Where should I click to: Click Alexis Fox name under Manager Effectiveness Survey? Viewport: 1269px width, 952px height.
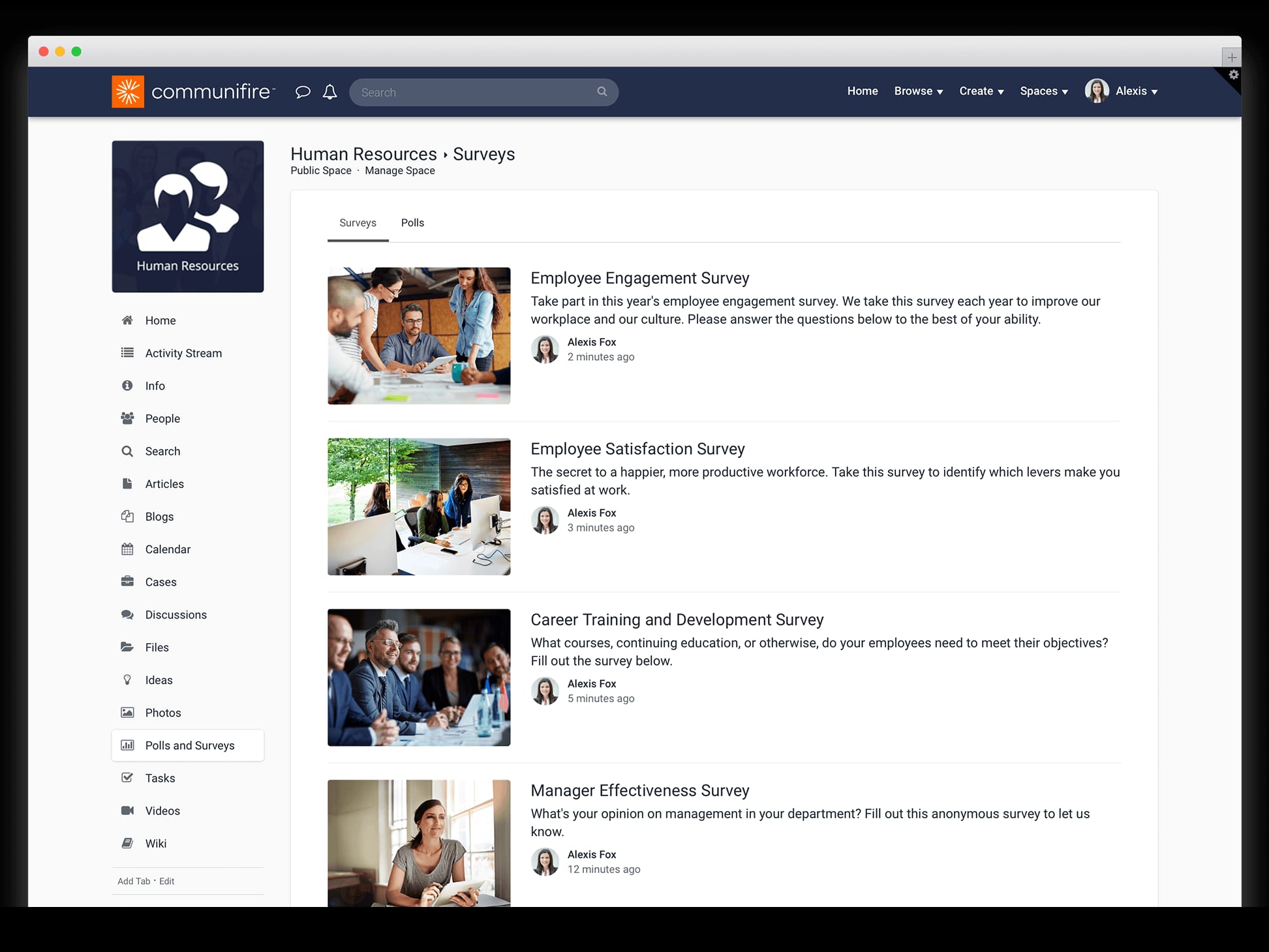[592, 855]
